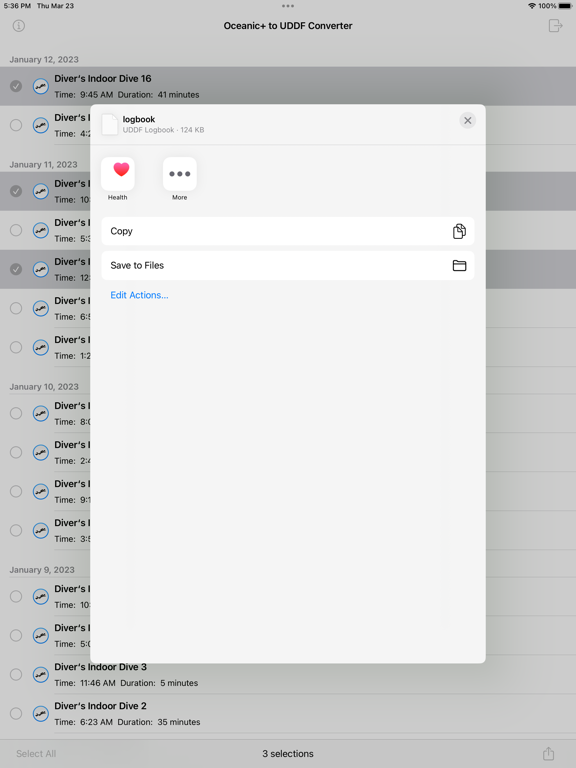Tap diver icon on Time 5:0 row
Image resolution: width=576 pixels, height=768 pixels.
point(41,635)
